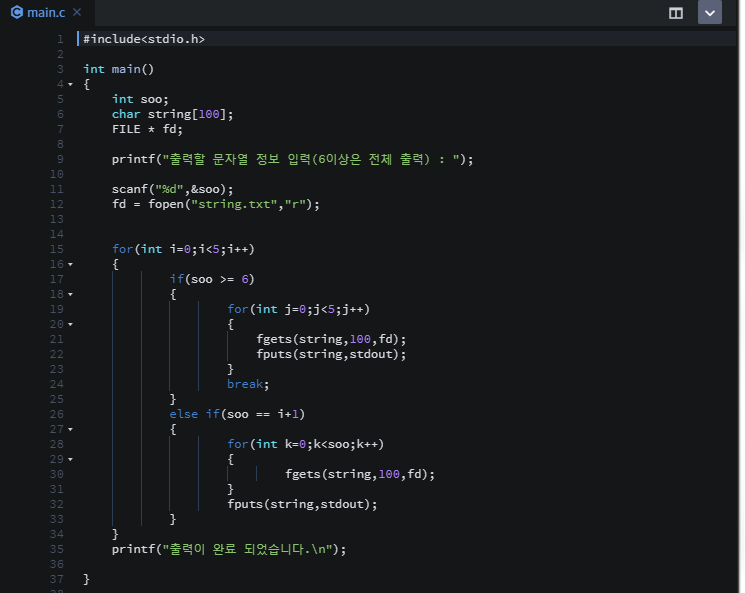Collapse the fold arrow at line 29
Image resolution: width=745 pixels, height=593 pixels.
pyautogui.click(x=70, y=459)
